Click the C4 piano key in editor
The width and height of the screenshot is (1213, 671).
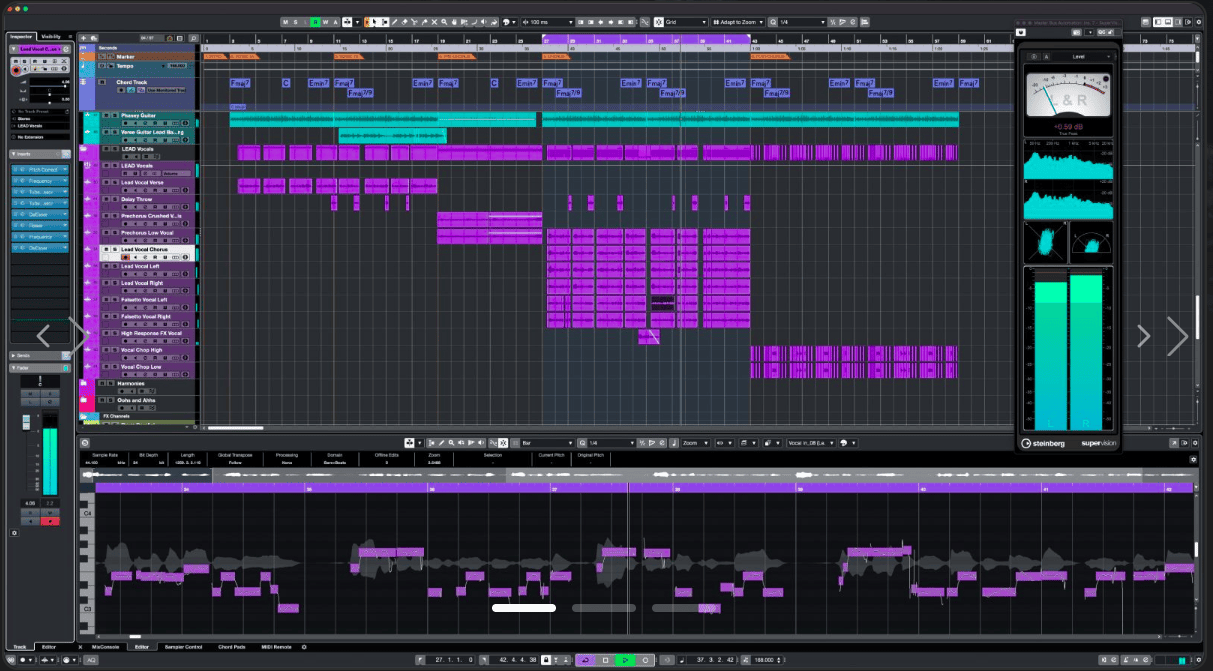point(88,513)
